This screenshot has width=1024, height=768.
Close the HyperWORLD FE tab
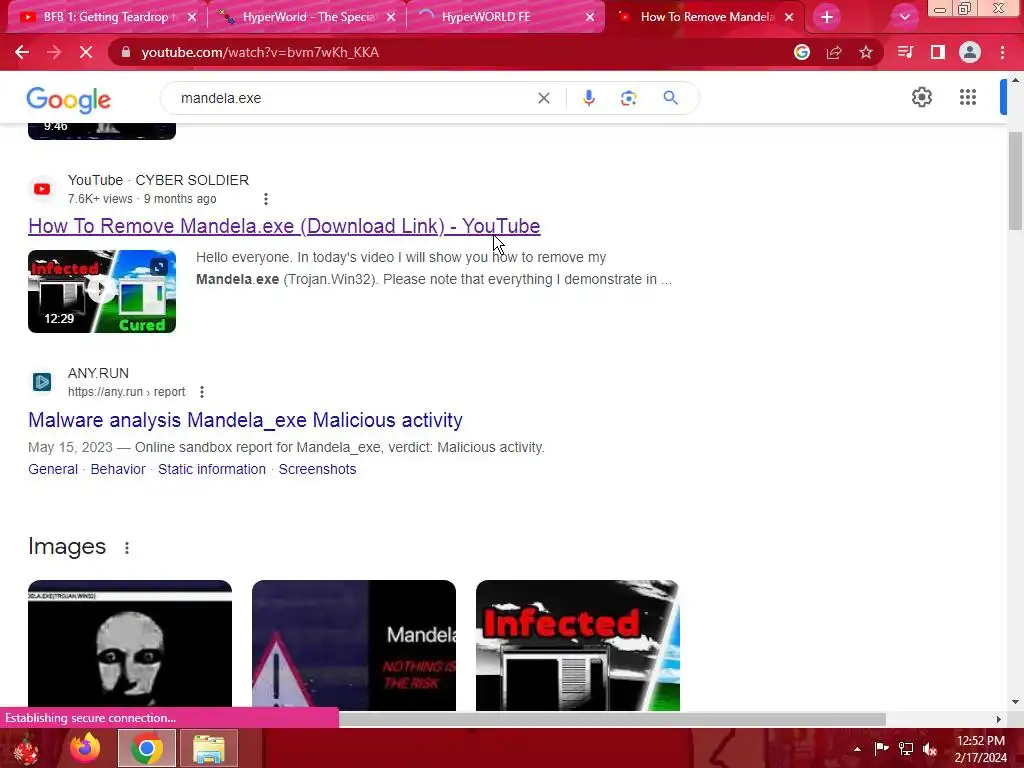pos(590,17)
